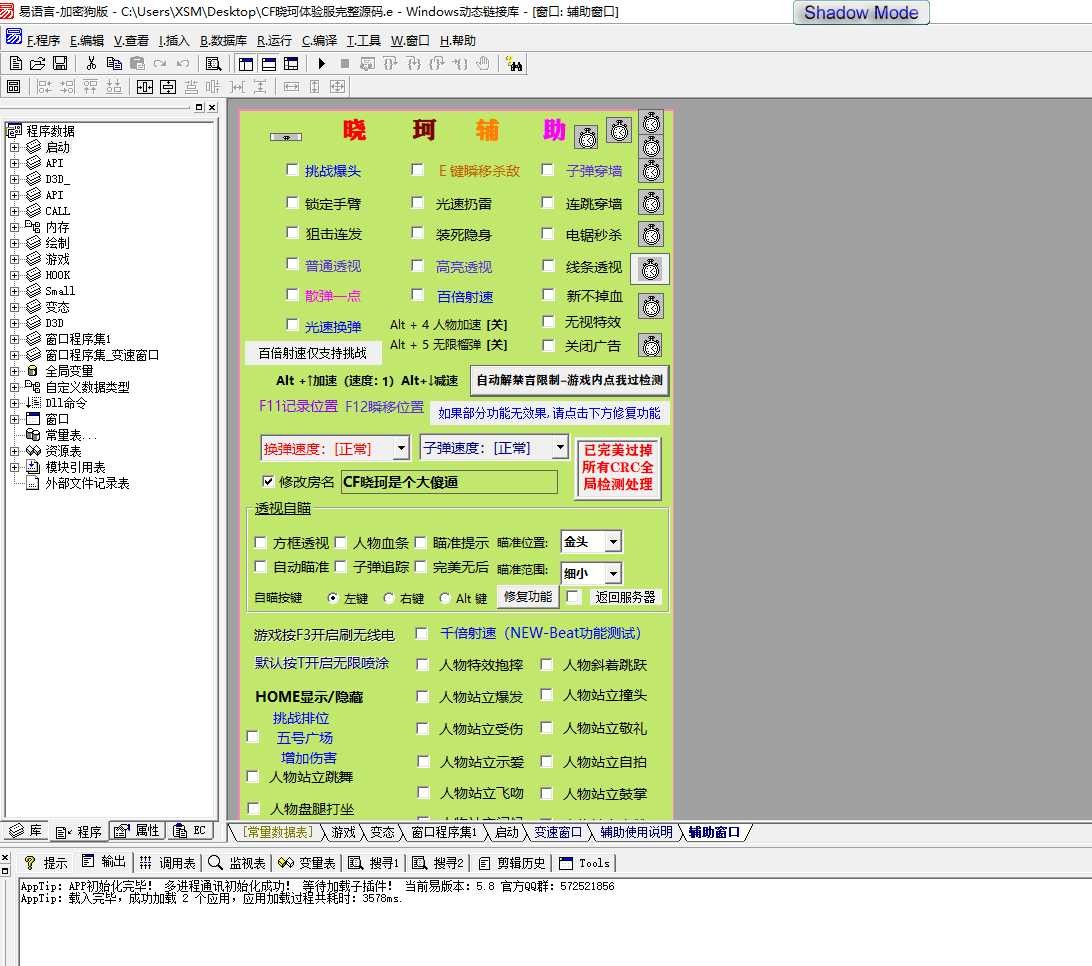Open the C.编译 menu
This screenshot has height=966, width=1092.
tap(319, 40)
